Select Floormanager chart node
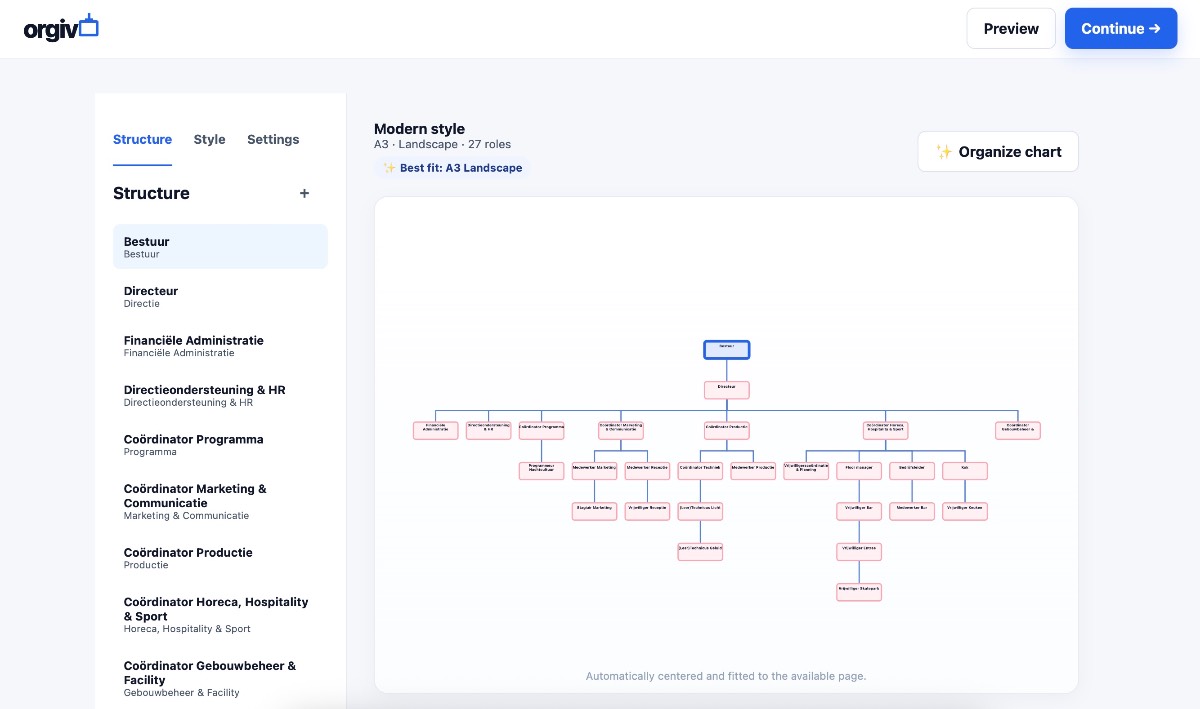The height and width of the screenshot is (709, 1200). (859, 470)
